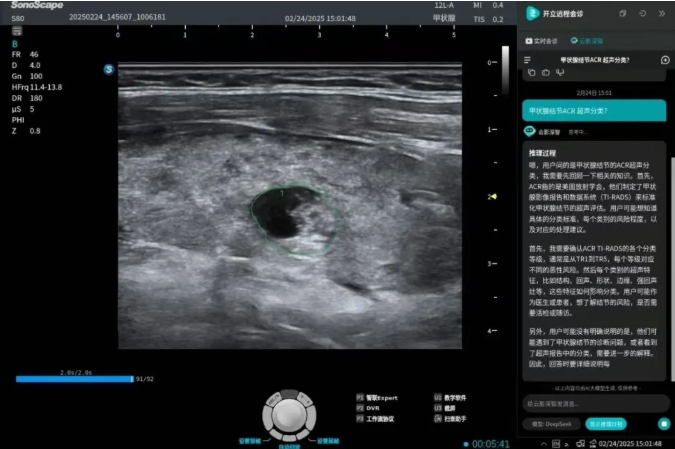The width and height of the screenshot is (675, 449).
Task: Open the network tray icon
Action: (x=580, y=443)
